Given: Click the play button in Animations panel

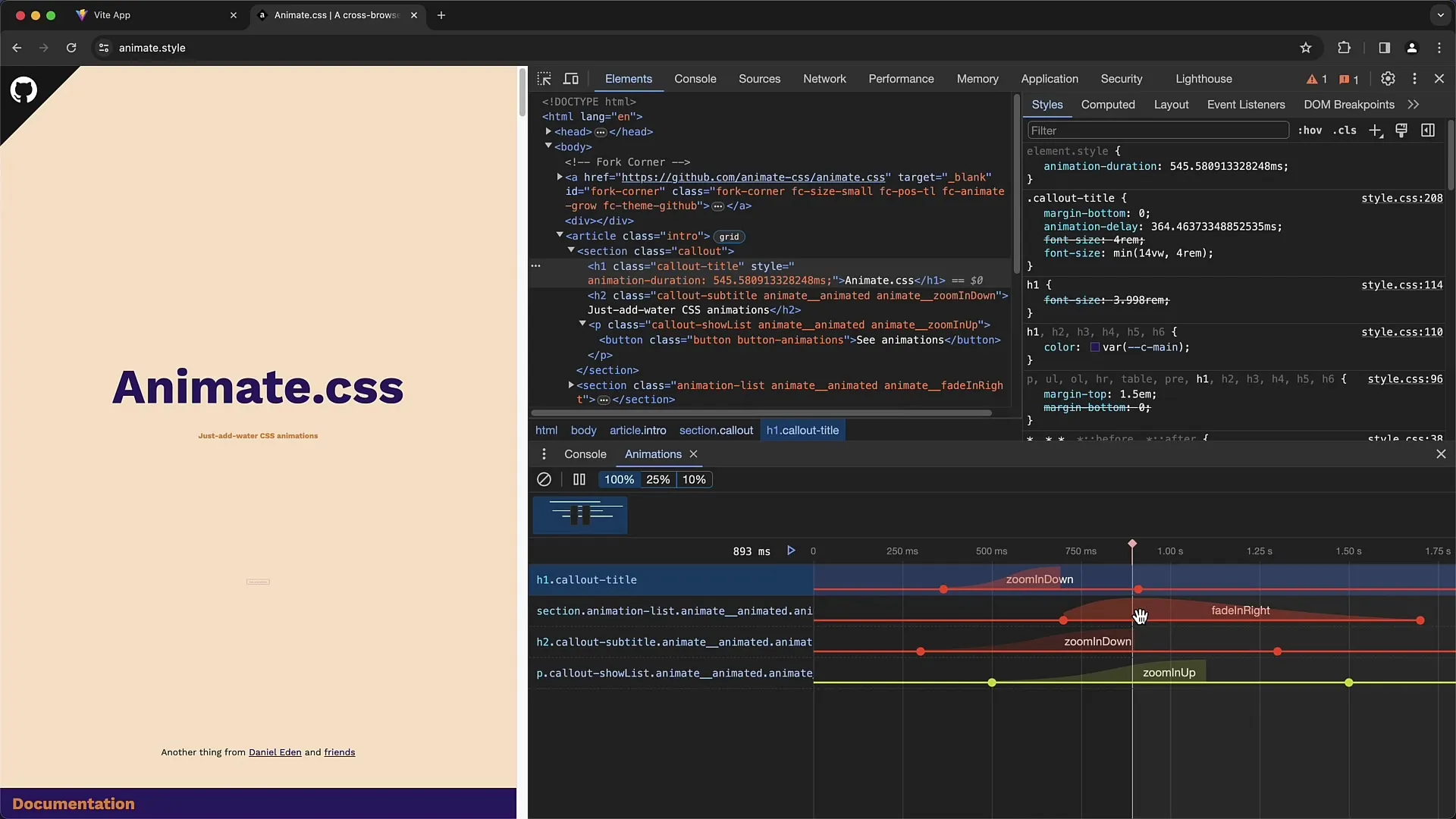Looking at the screenshot, I should point(791,550).
